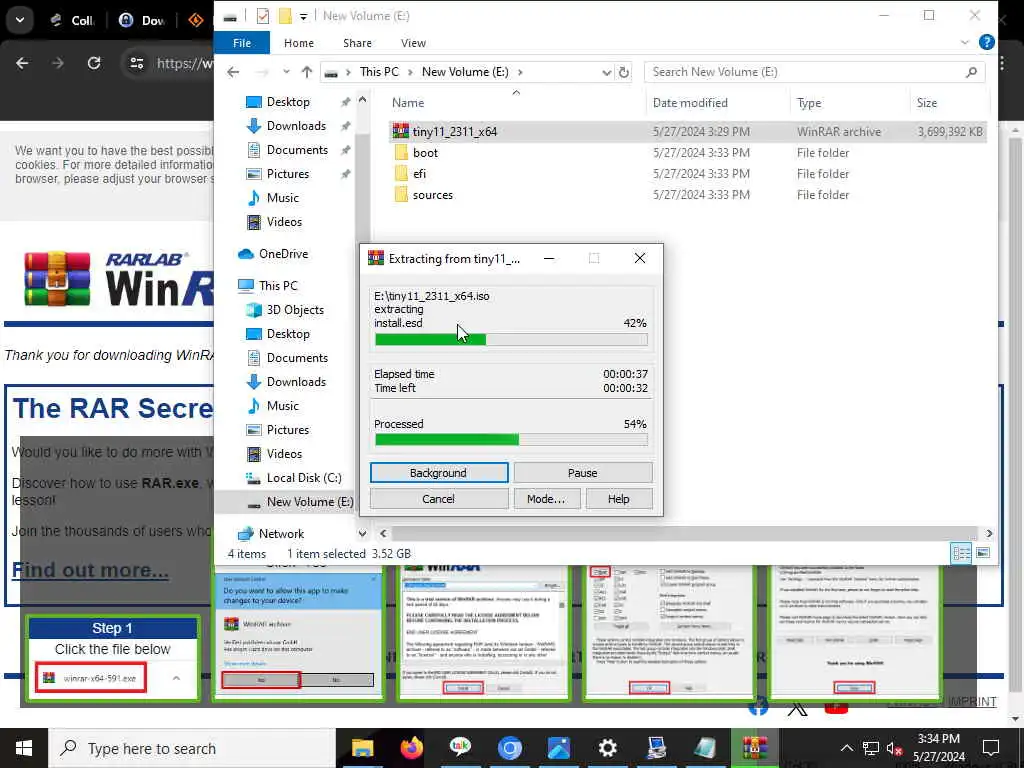Open Videos in Quick access

pos(284,222)
